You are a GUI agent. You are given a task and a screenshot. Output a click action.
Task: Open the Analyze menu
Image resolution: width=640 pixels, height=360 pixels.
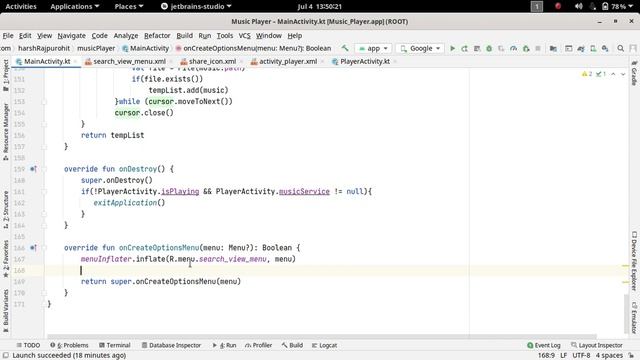pos(126,36)
